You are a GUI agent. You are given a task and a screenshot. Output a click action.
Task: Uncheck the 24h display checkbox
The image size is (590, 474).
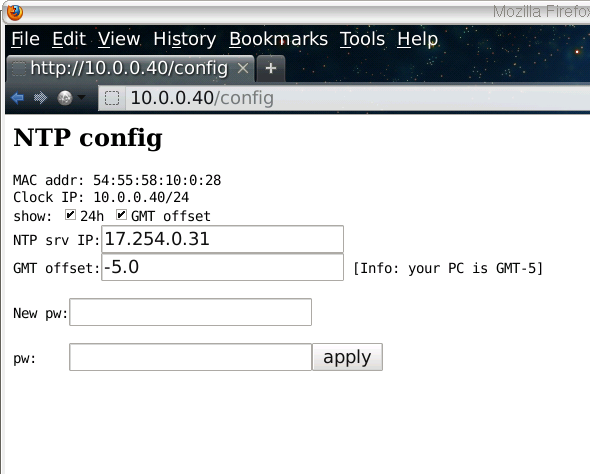coord(70,215)
